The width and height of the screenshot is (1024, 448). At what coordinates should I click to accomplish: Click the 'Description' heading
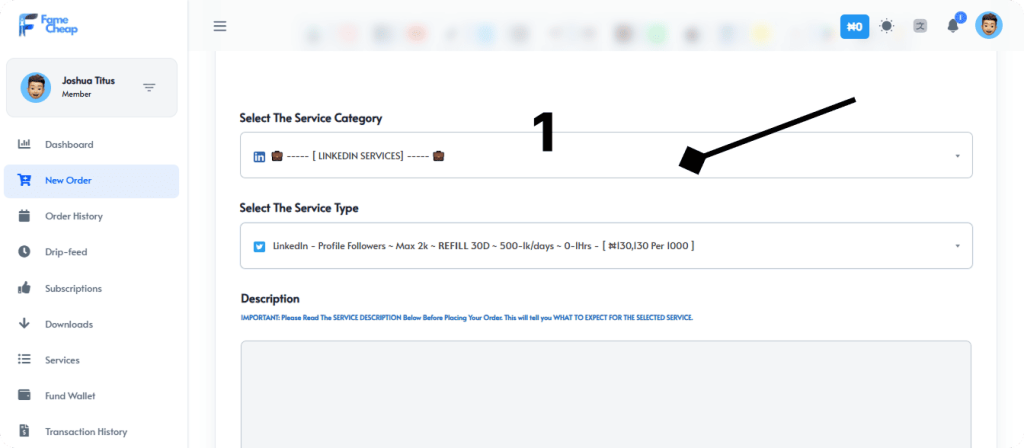pos(270,298)
